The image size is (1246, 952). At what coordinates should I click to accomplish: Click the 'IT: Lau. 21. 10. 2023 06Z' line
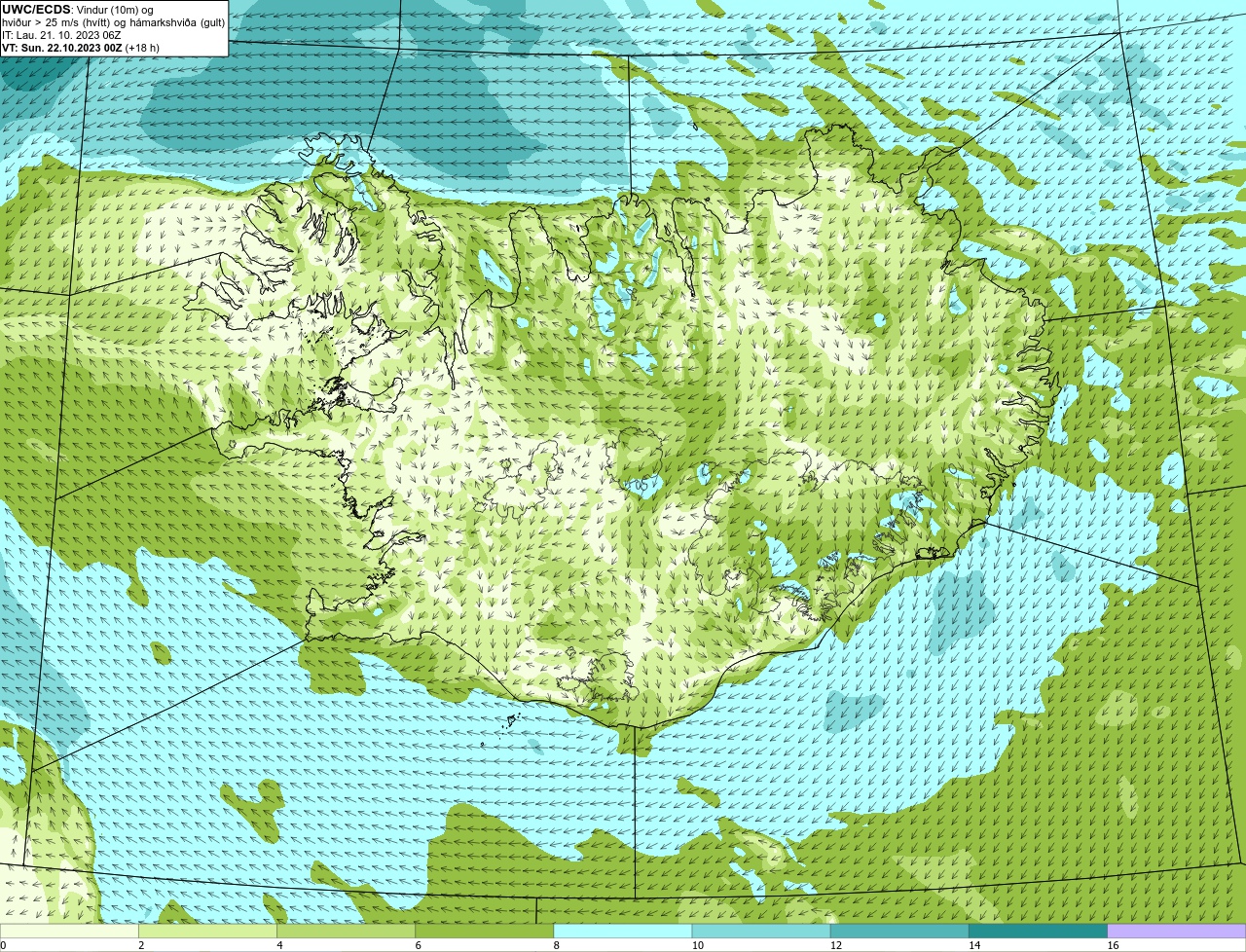pos(61,35)
